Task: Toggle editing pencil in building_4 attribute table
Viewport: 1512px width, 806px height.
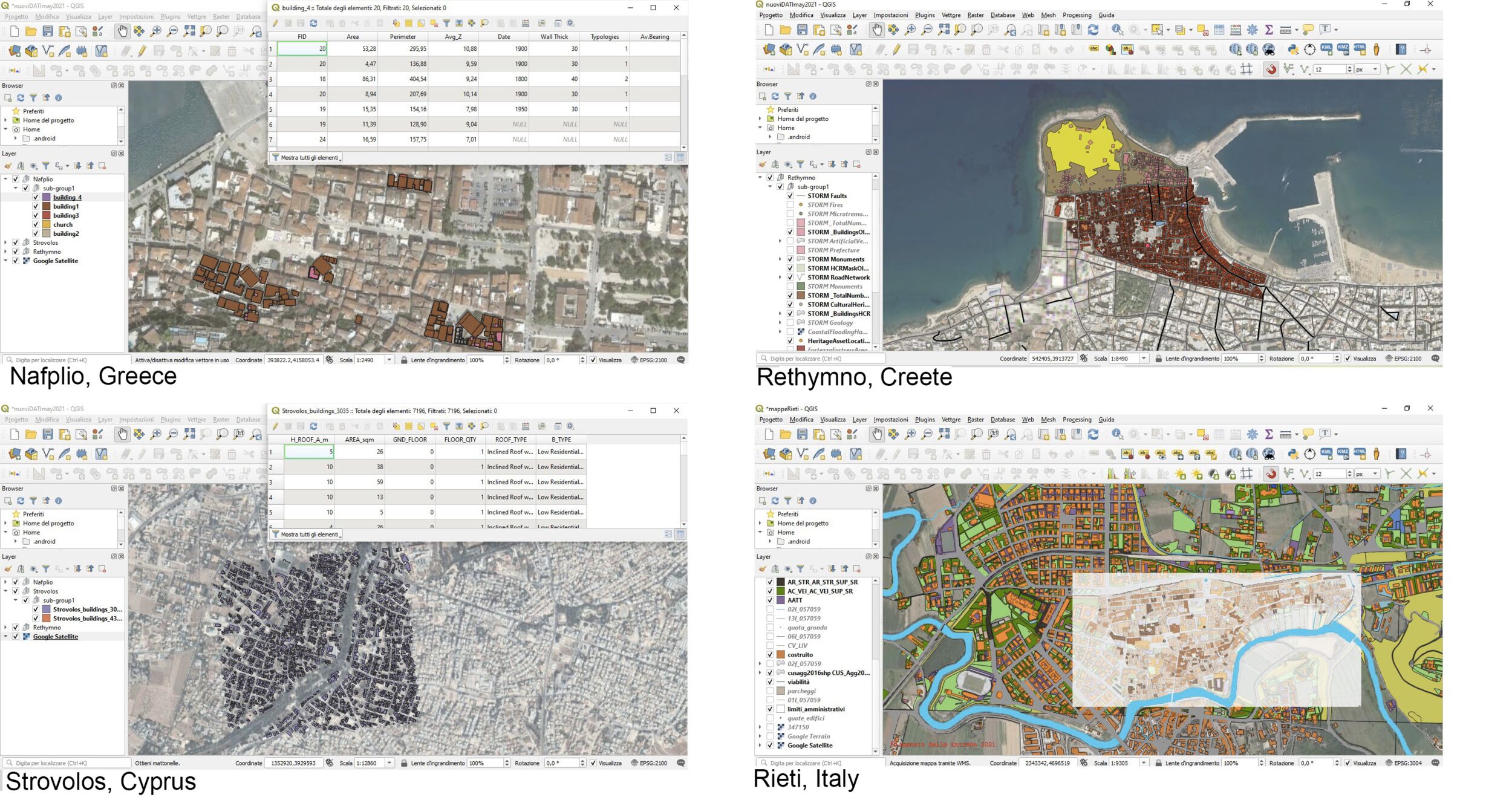Action: (x=275, y=24)
